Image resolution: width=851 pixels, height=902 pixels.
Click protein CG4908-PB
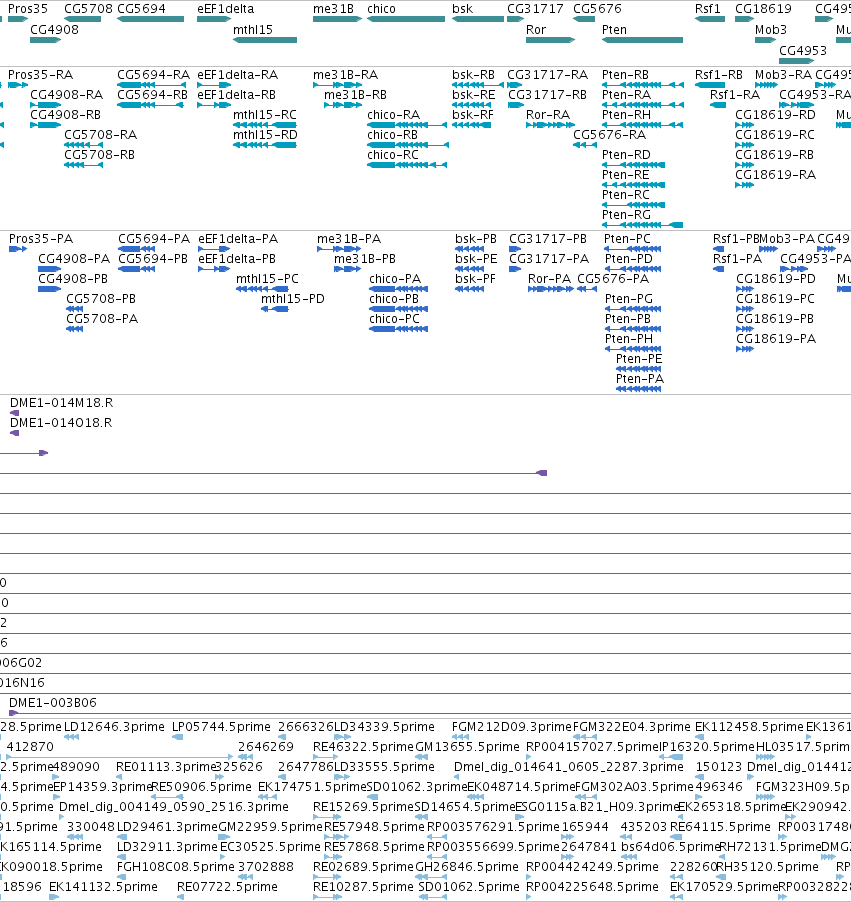tap(73, 279)
